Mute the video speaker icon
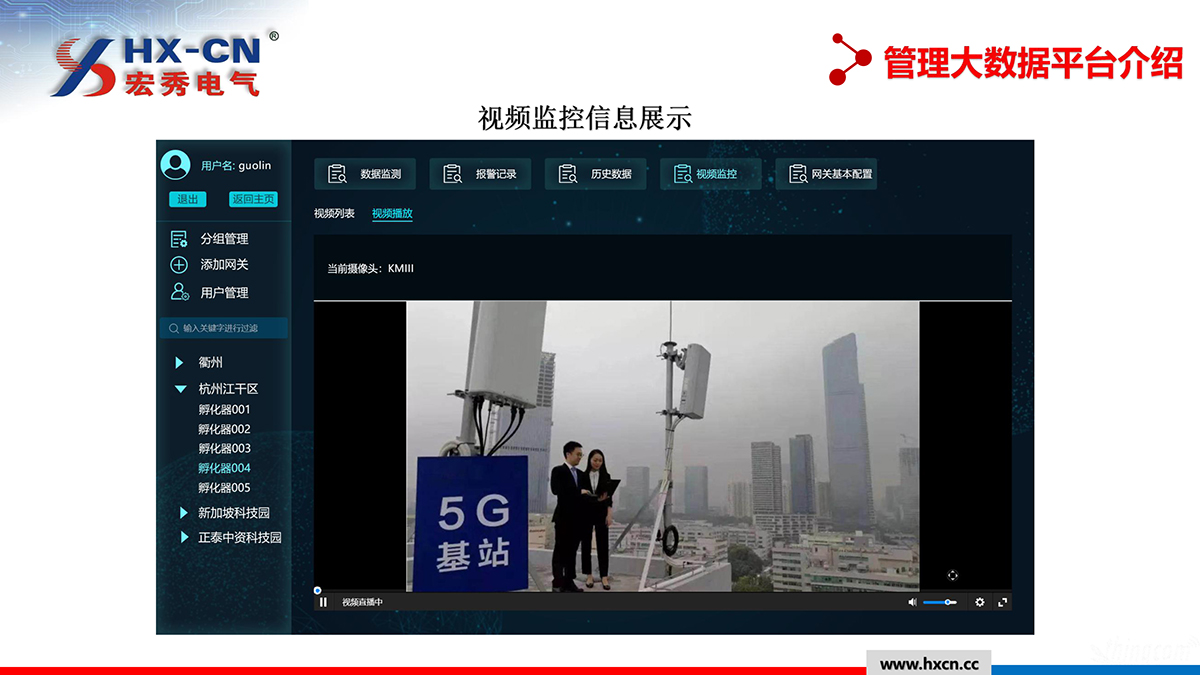The width and height of the screenshot is (1200, 675). 912,602
